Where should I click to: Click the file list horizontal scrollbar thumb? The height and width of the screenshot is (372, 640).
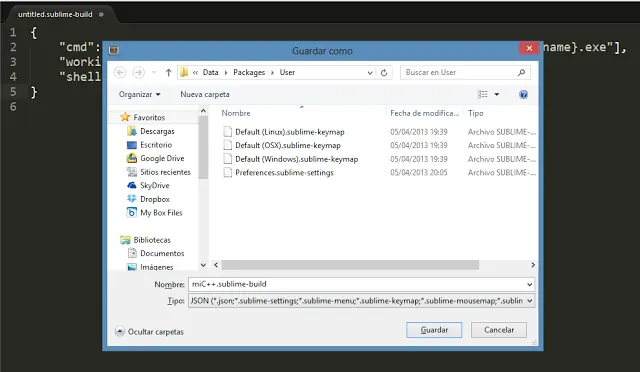[x=350, y=265]
